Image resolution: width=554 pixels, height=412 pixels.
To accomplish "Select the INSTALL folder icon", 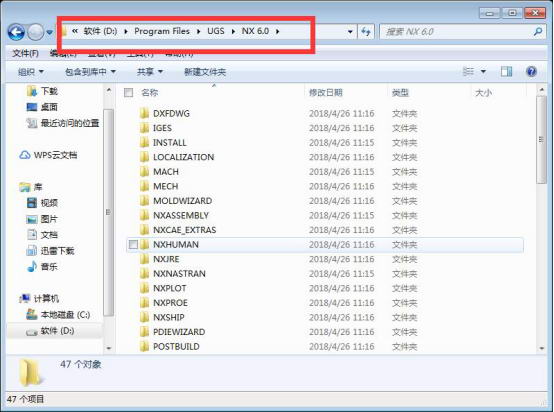I will tap(144, 142).
